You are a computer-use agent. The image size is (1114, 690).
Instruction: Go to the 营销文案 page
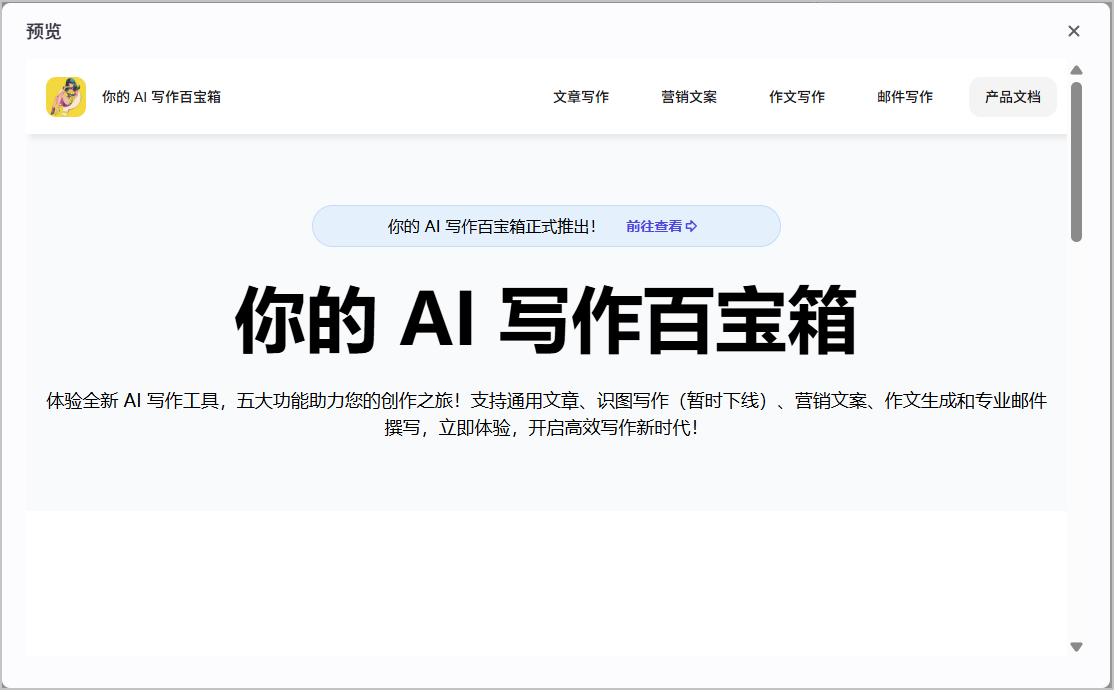(689, 97)
